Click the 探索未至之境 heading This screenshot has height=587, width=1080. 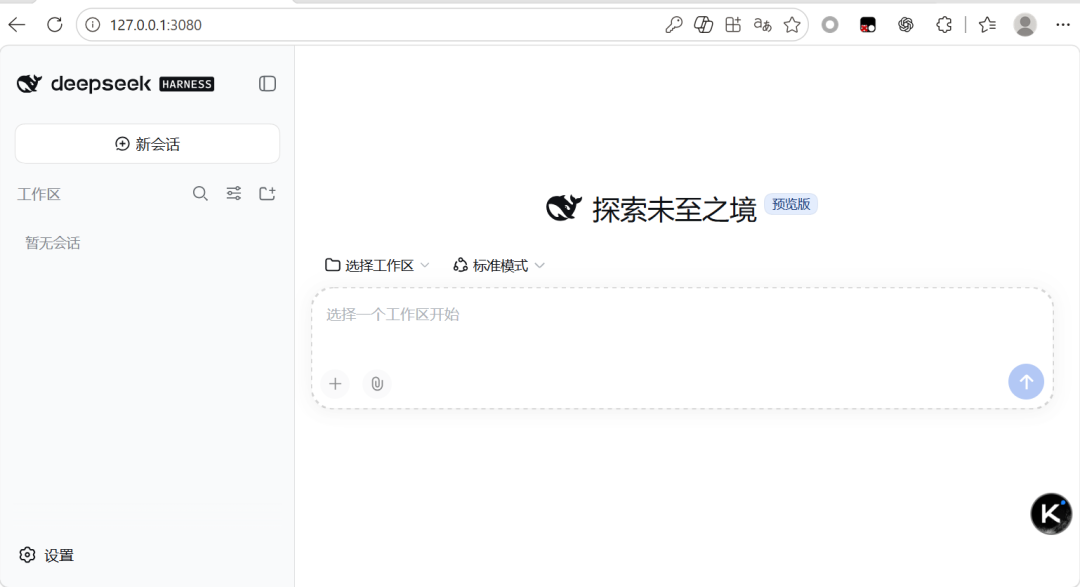click(x=674, y=209)
